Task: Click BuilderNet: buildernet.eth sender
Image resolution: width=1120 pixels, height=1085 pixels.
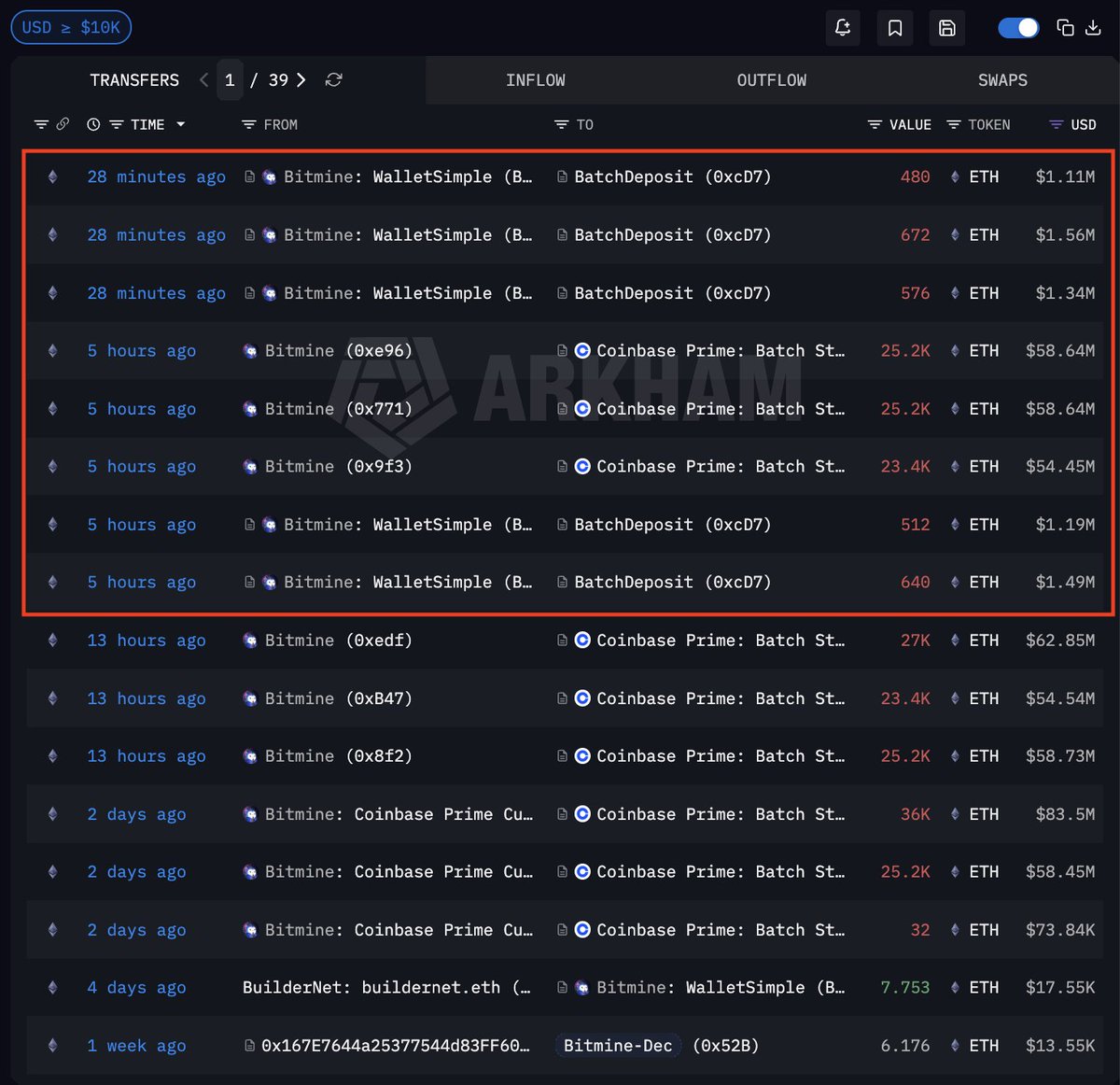Action: (x=386, y=987)
